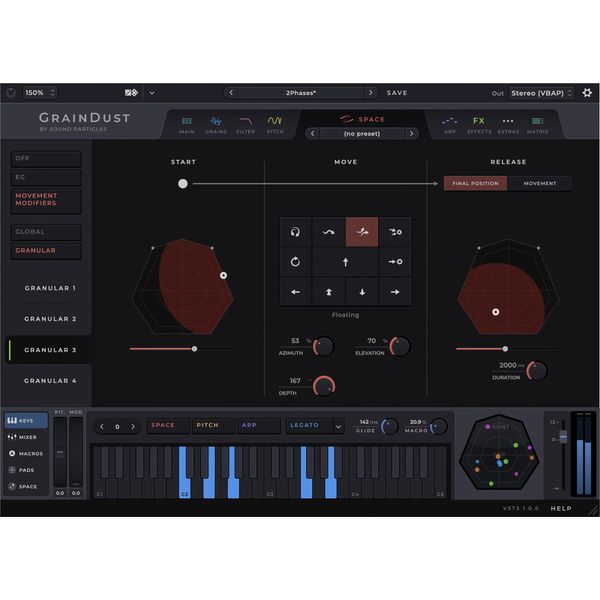This screenshot has height=600, width=600.
Task: Click the 2Phases* preset name
Action: (x=301, y=93)
